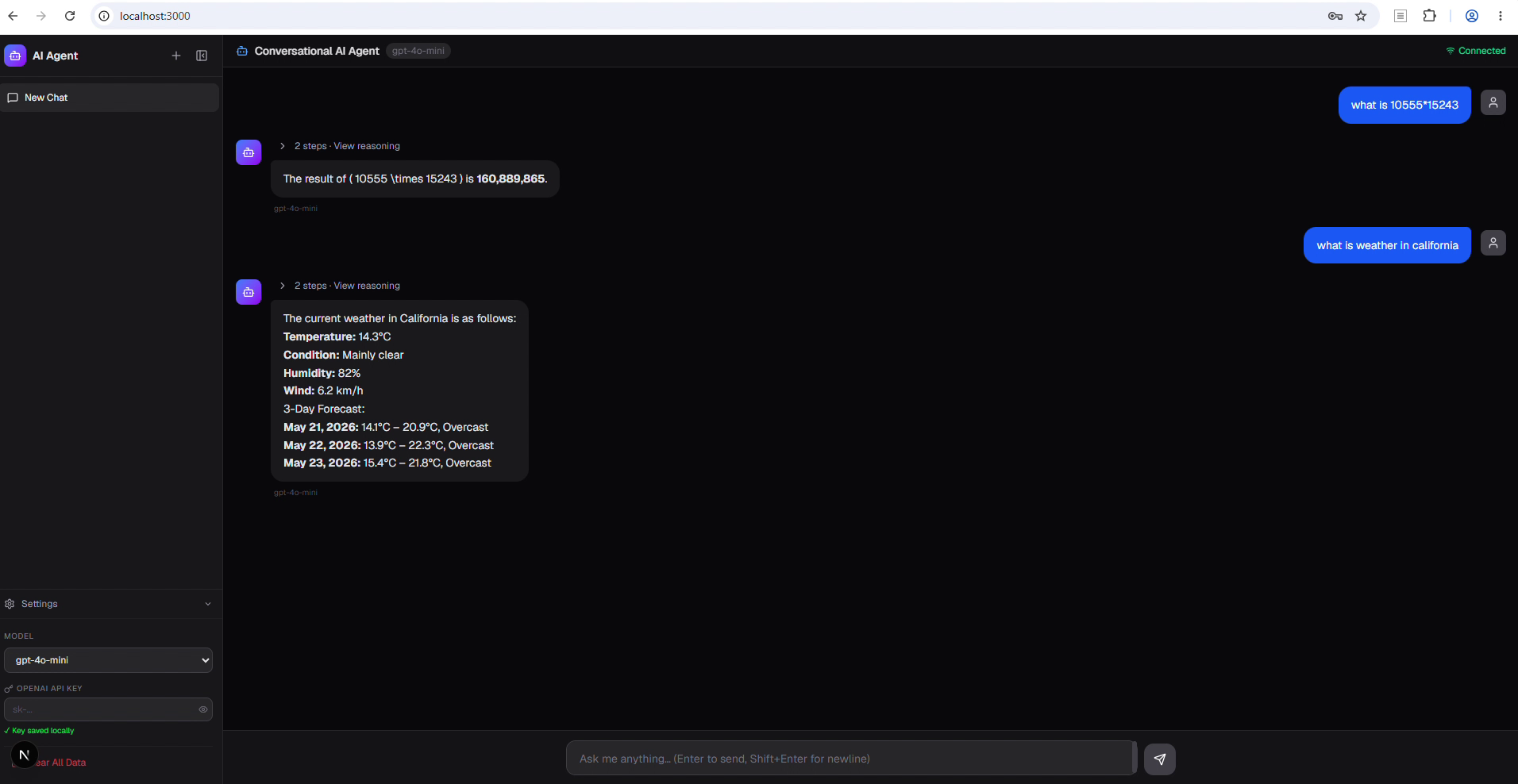Click the AI Agent logo icon in the sidebar
Image resolution: width=1518 pixels, height=784 pixels.
click(15, 56)
